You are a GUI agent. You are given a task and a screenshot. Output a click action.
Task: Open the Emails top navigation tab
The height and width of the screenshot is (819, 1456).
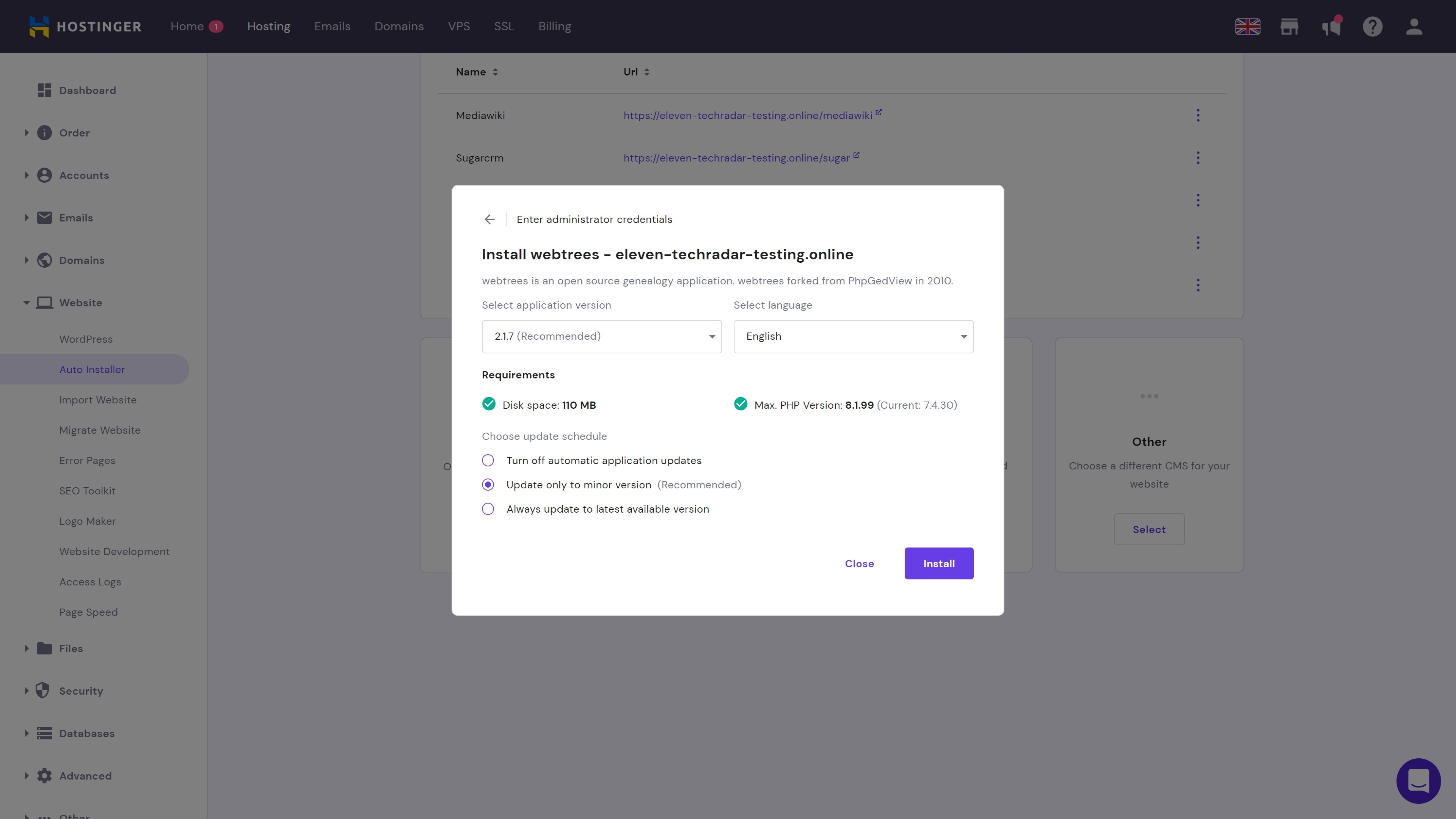[333, 27]
